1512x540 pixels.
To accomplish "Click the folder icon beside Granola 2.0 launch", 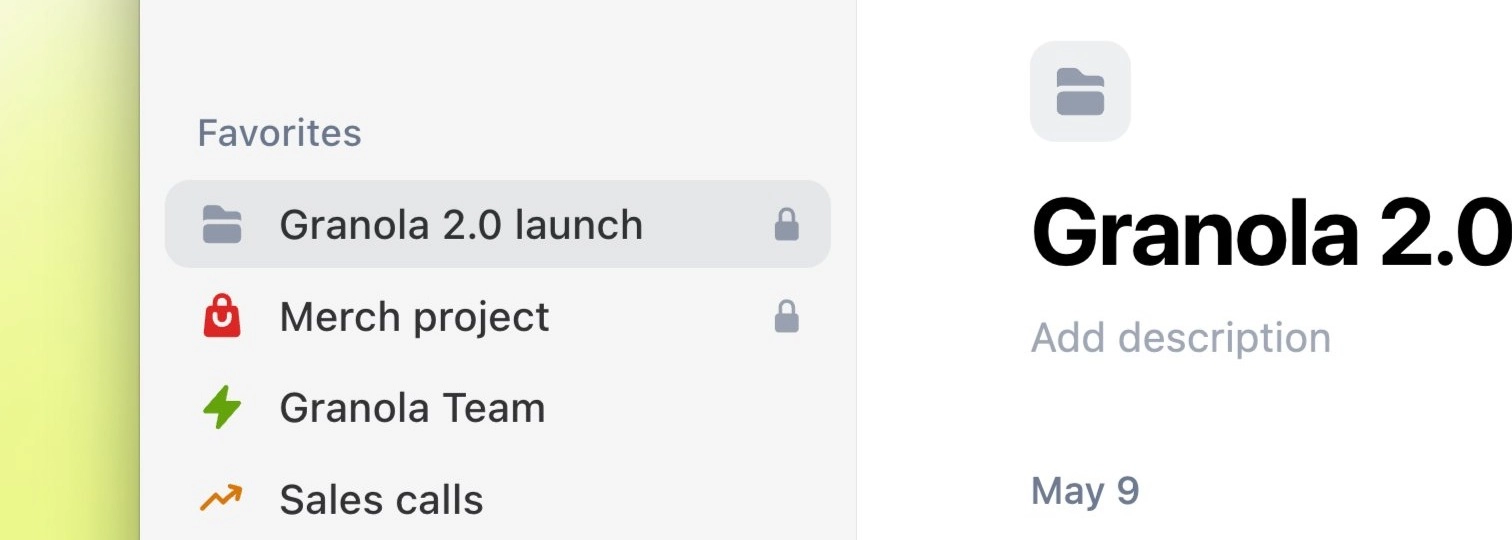I will [x=221, y=225].
